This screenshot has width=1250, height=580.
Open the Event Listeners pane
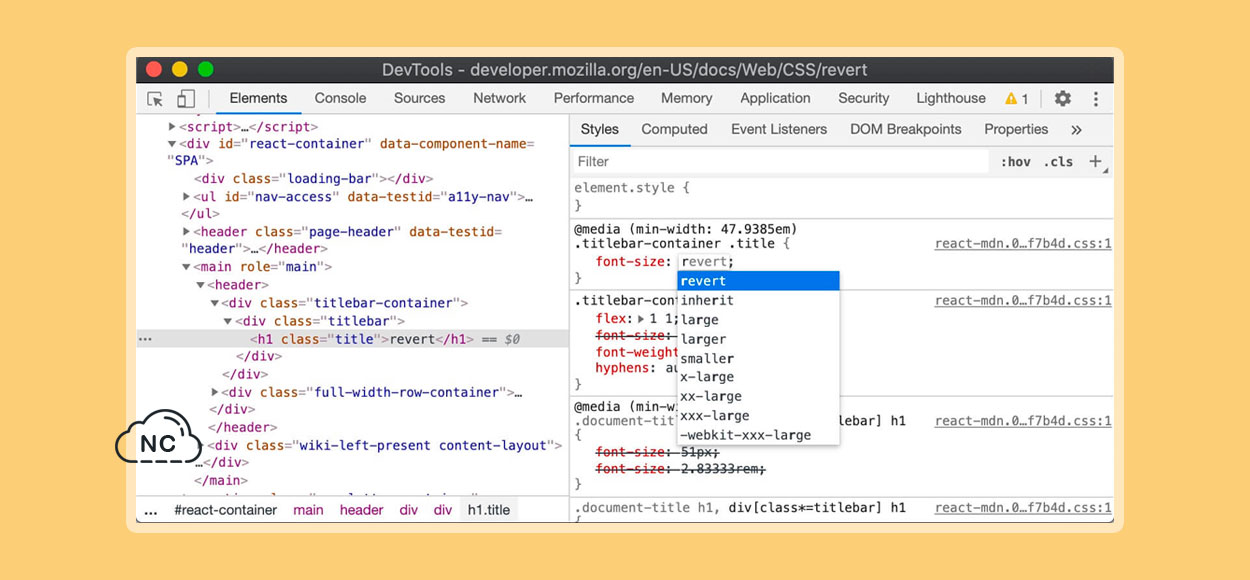coord(779,129)
